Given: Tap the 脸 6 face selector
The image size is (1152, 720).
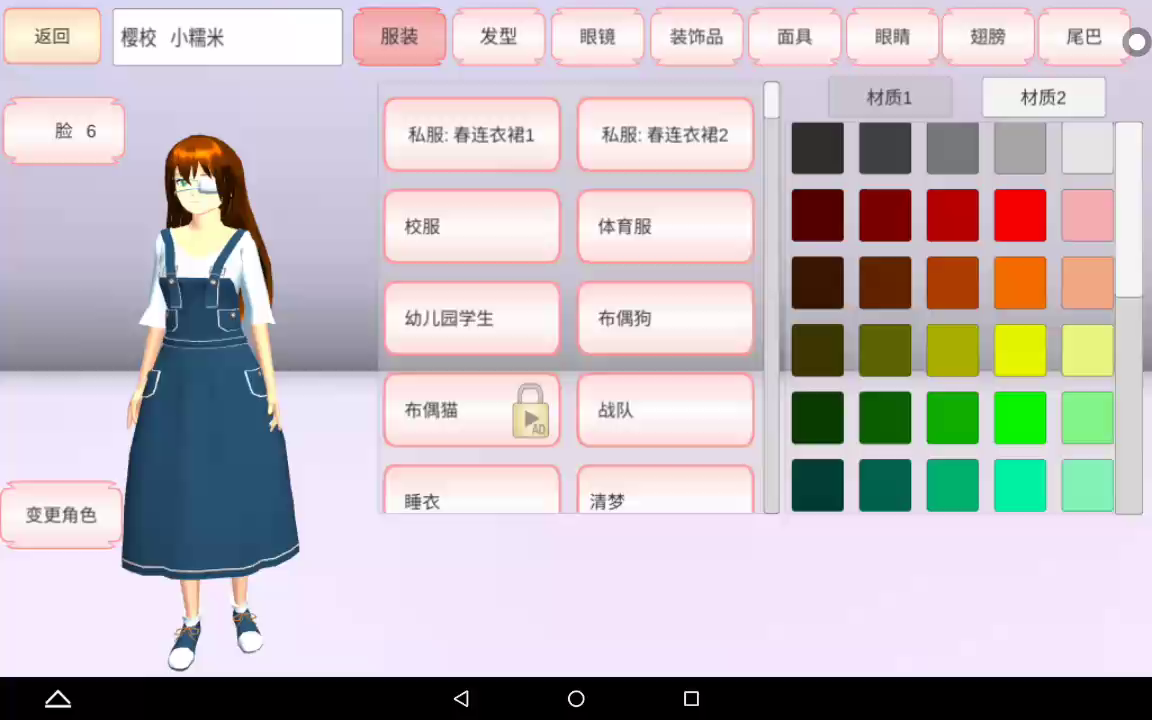Looking at the screenshot, I should [x=64, y=131].
